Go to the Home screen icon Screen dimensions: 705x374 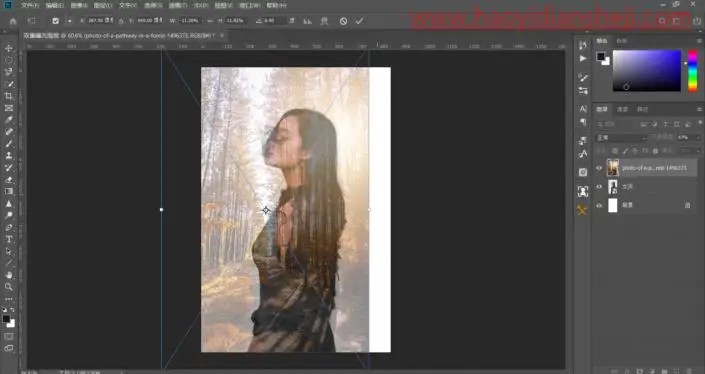click(13, 21)
